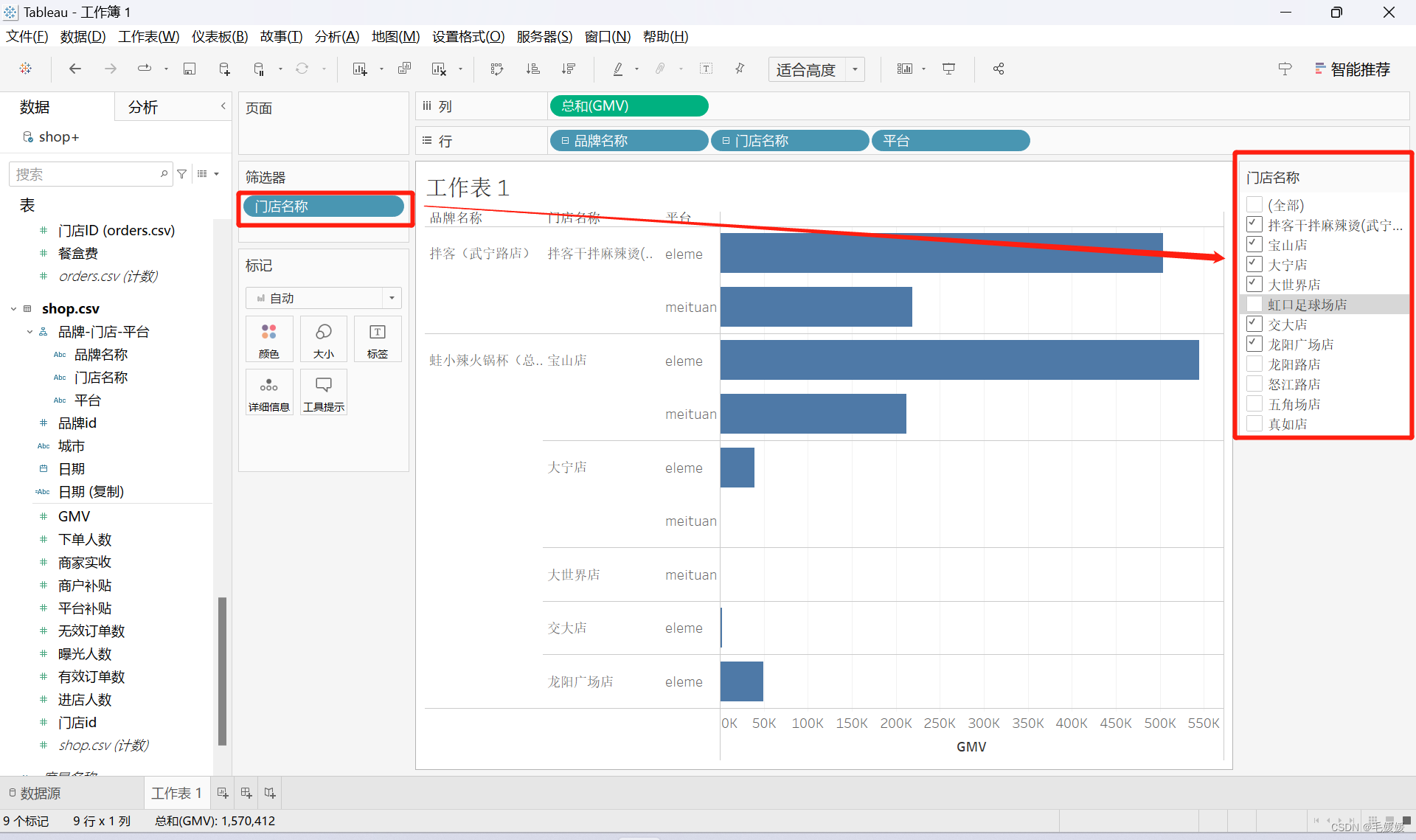This screenshot has height=840, width=1416.
Task: Uncheck 拌客干拌麻辣烫 filter checkbox
Action: [1254, 224]
